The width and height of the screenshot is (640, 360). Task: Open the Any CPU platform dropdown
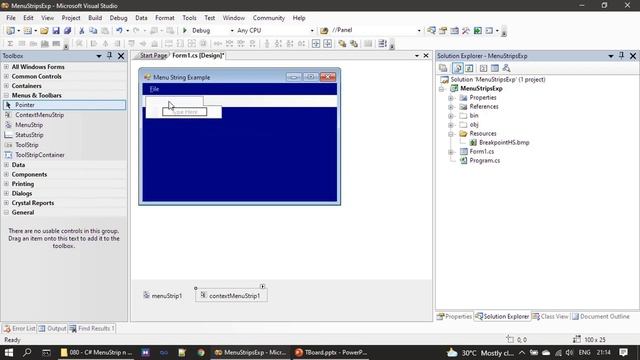[x=312, y=31]
